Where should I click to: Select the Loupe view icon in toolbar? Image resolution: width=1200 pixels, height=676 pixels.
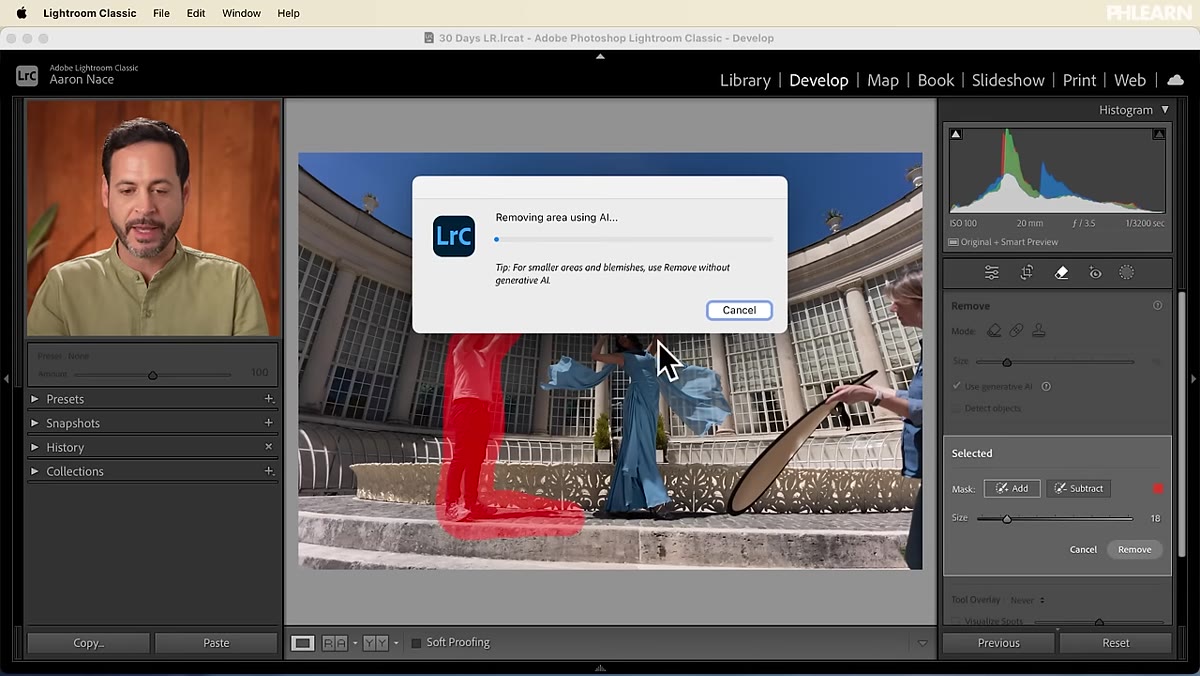coord(302,643)
